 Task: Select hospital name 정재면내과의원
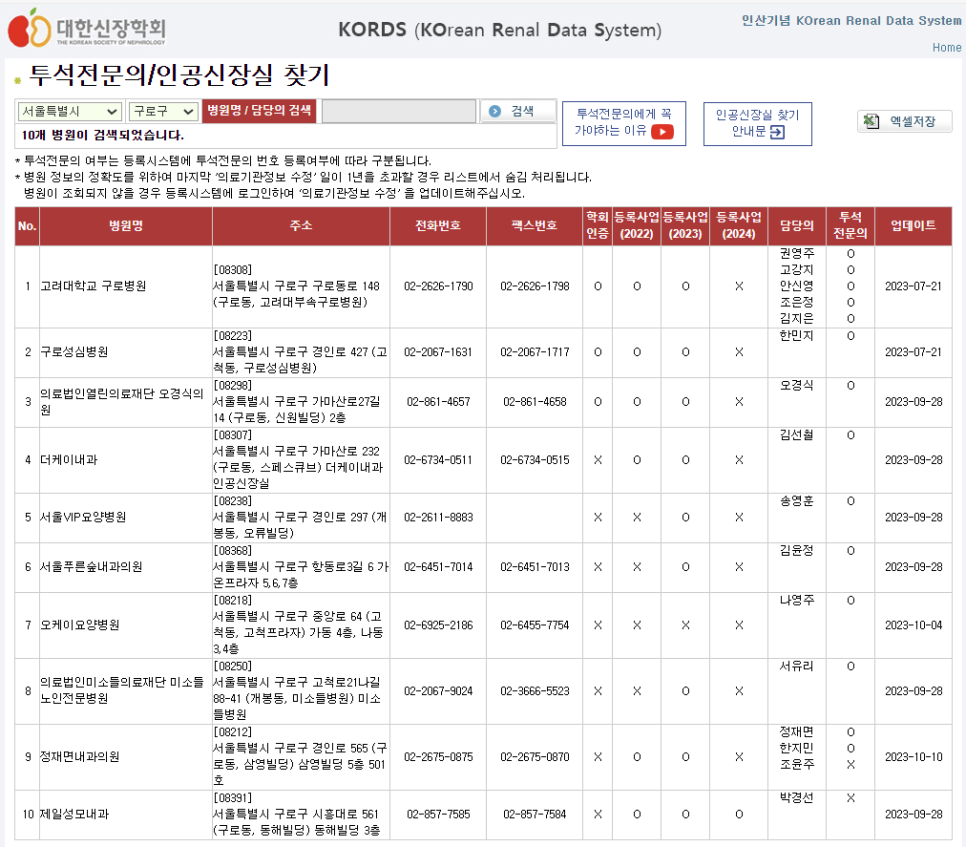pyautogui.click(x=79, y=756)
